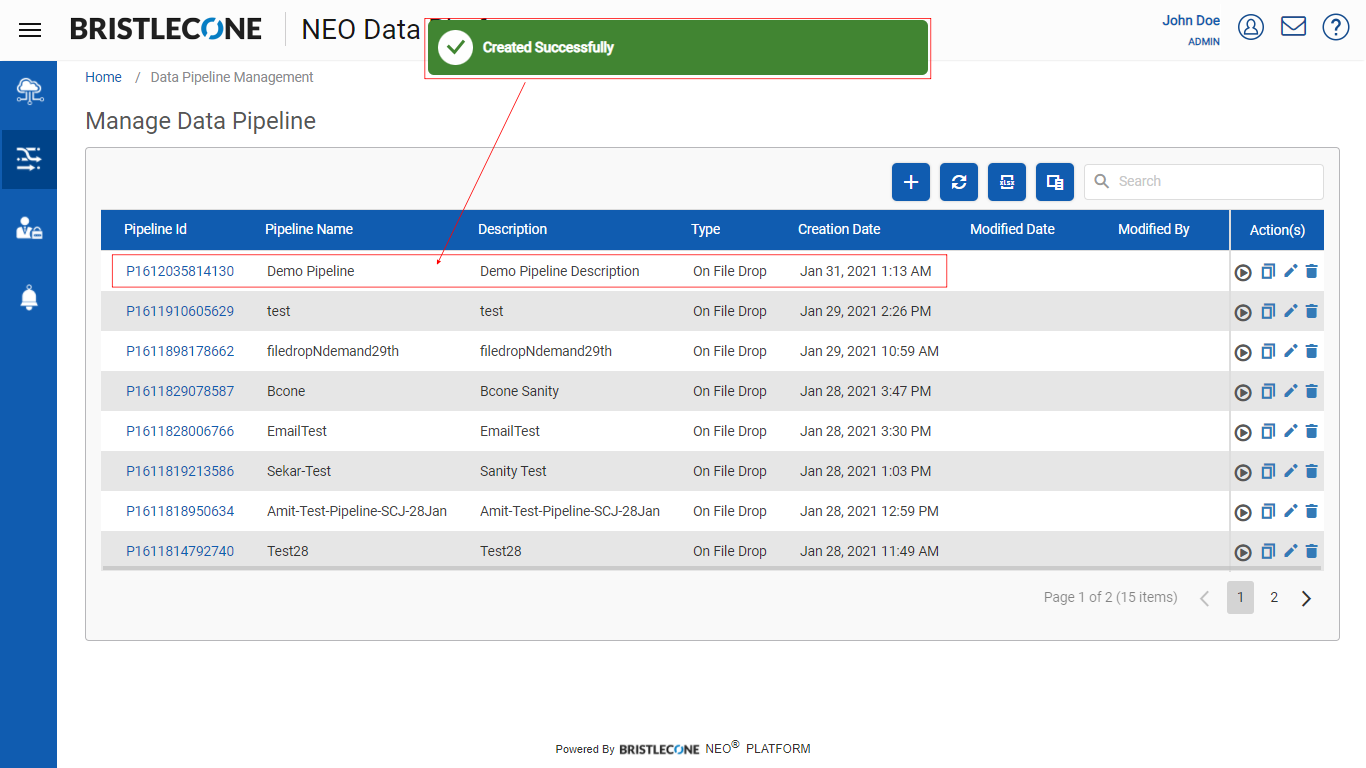Image resolution: width=1366 pixels, height=768 pixels.
Task: Open pipeline P1611818950634
Action: (180, 511)
